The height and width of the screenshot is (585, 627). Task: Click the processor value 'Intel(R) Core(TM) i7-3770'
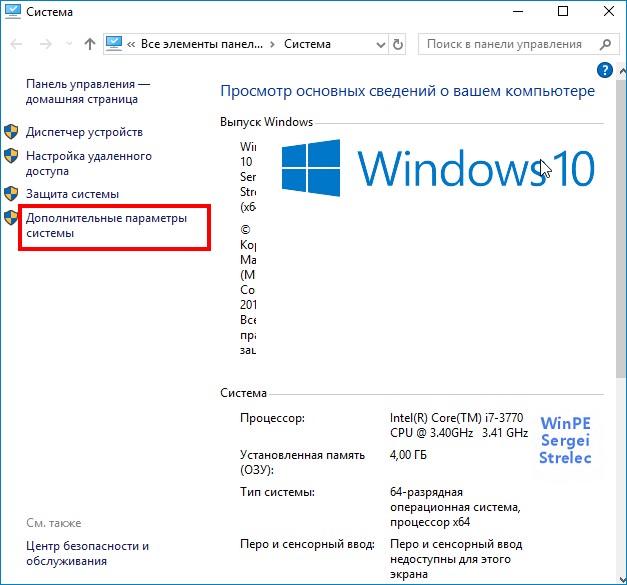(456, 418)
